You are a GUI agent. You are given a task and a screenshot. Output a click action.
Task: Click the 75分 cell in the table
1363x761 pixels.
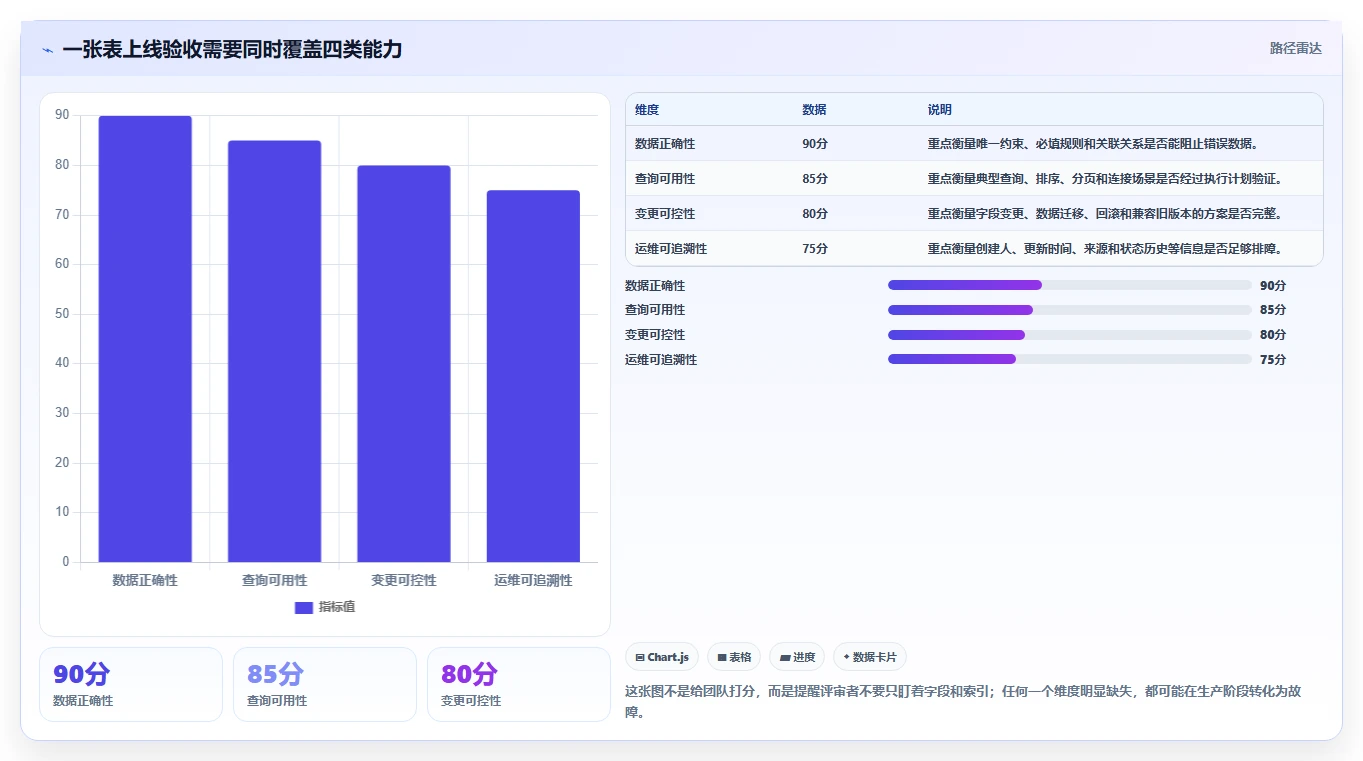coord(815,249)
